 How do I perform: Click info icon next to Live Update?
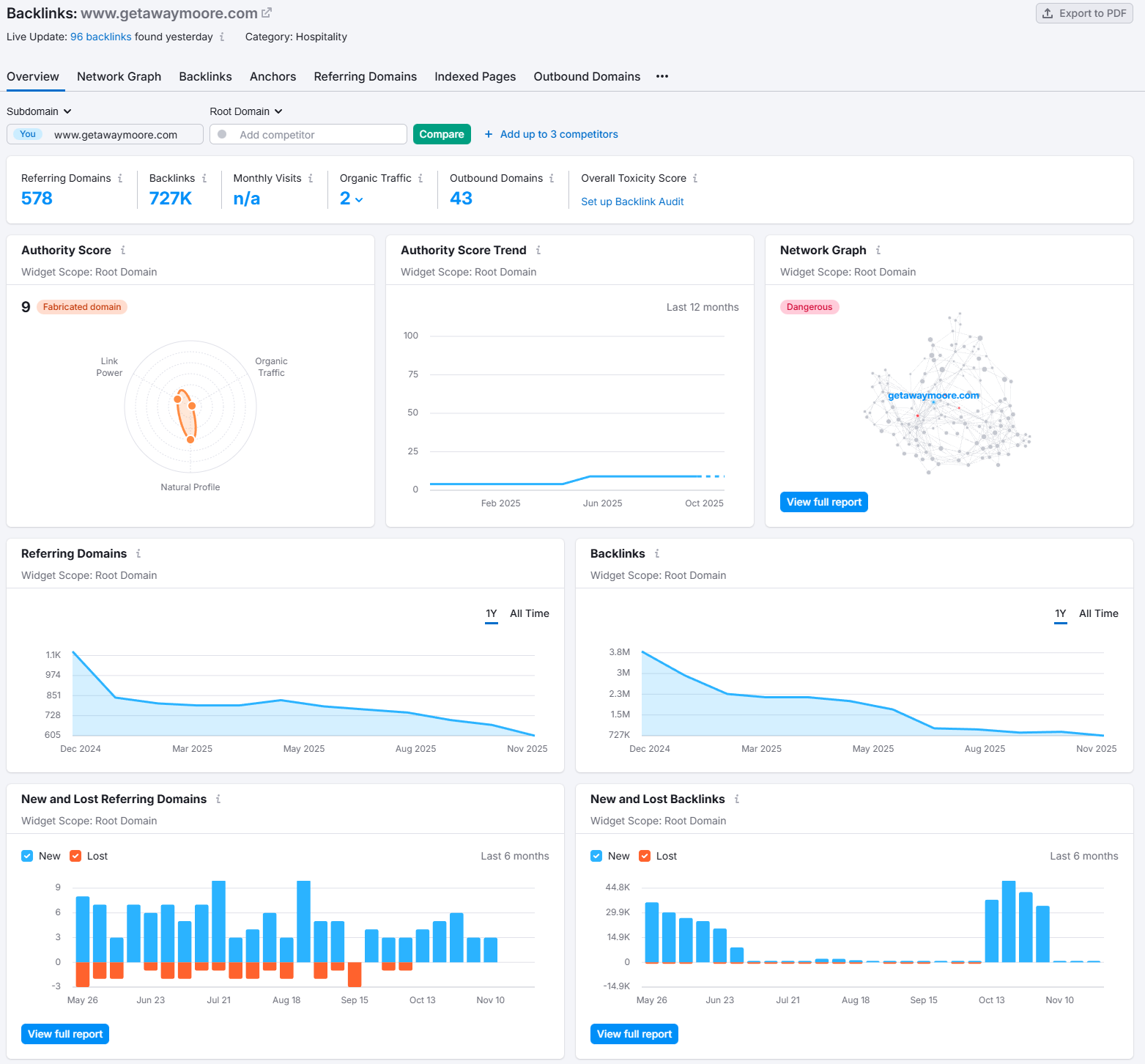[222, 37]
